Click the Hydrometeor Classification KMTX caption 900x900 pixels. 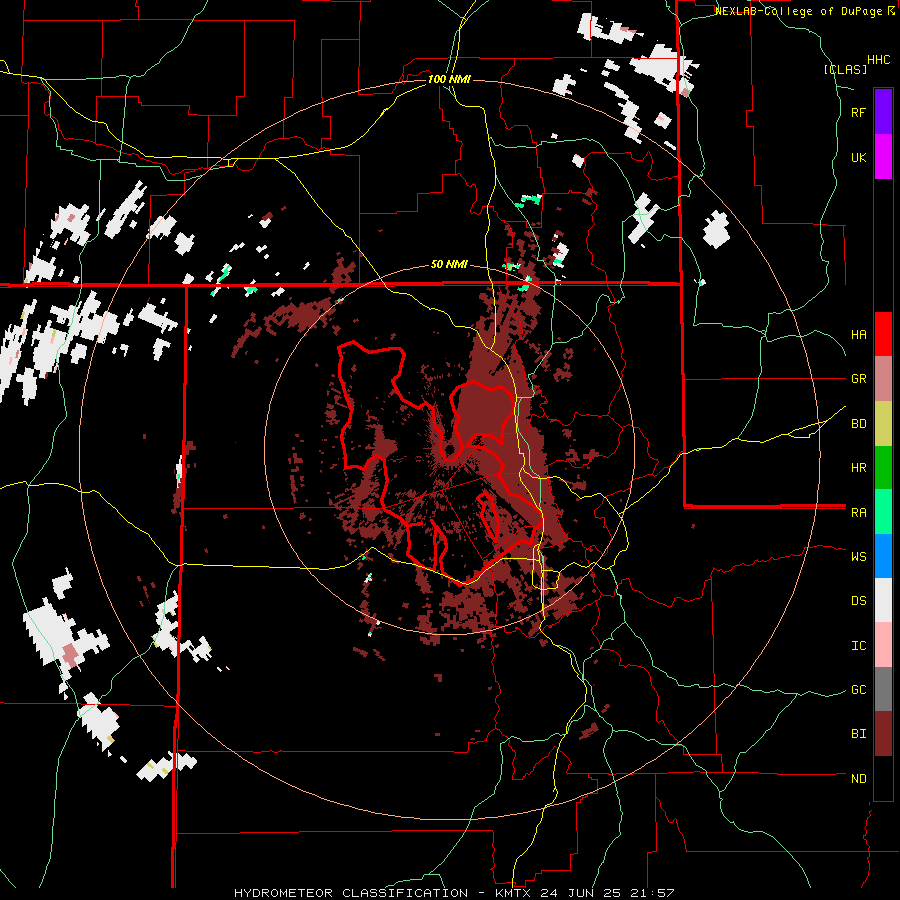point(454,893)
